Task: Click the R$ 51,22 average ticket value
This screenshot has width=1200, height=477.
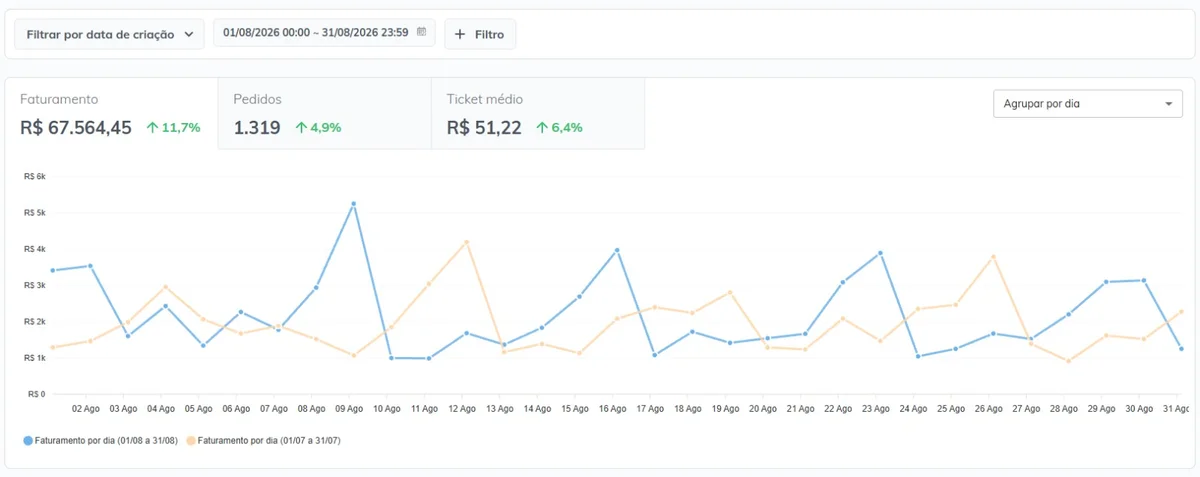Action: [484, 127]
